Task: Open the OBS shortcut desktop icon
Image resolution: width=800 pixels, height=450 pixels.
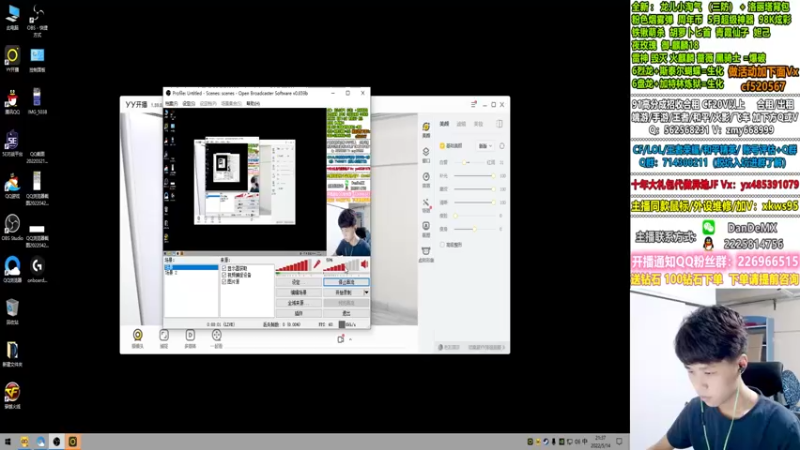Action: [37, 20]
